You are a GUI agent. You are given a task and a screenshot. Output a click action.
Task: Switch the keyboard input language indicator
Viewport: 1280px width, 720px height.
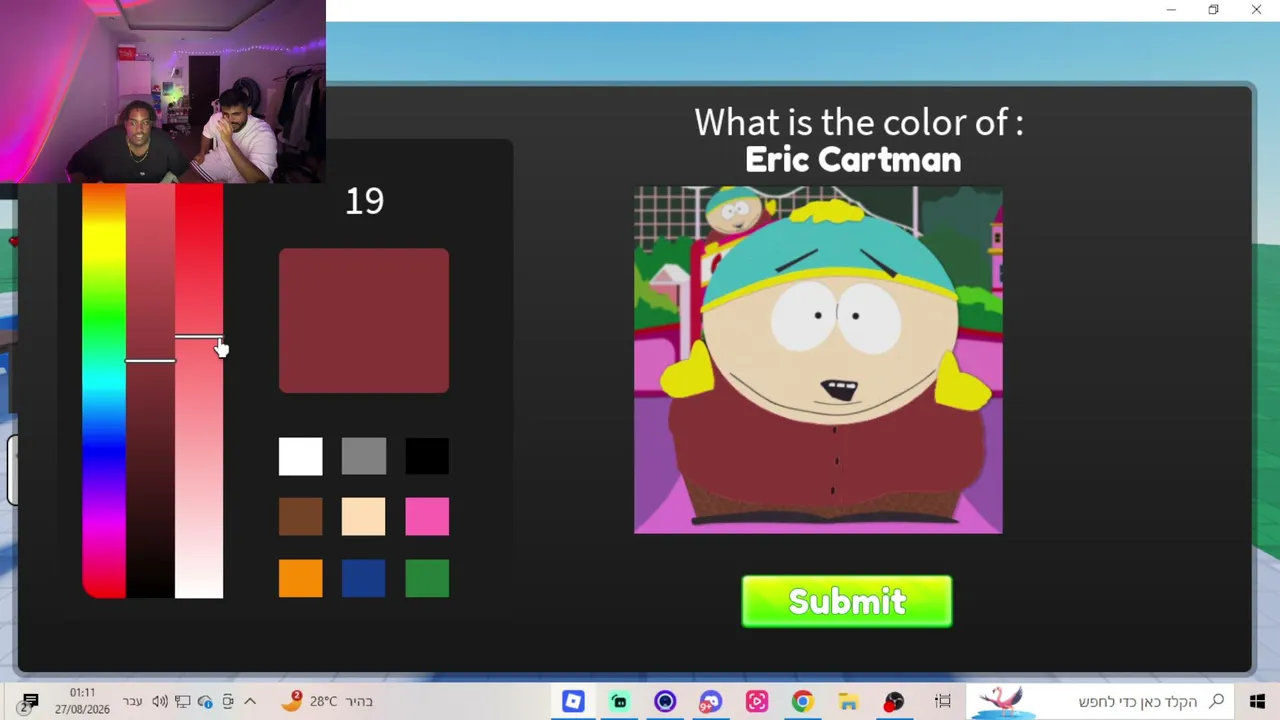(132, 702)
